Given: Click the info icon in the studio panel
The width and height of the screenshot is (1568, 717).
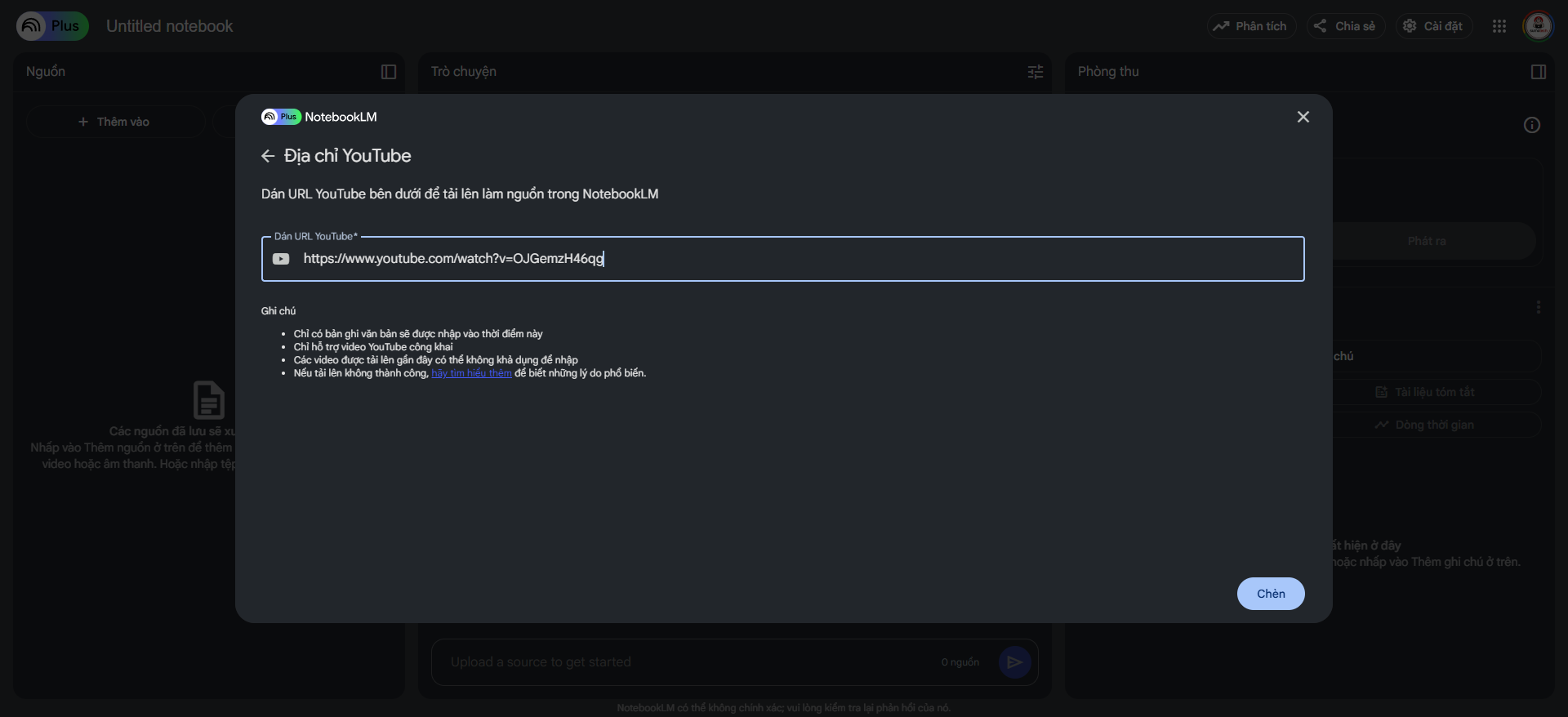Looking at the screenshot, I should (1532, 125).
